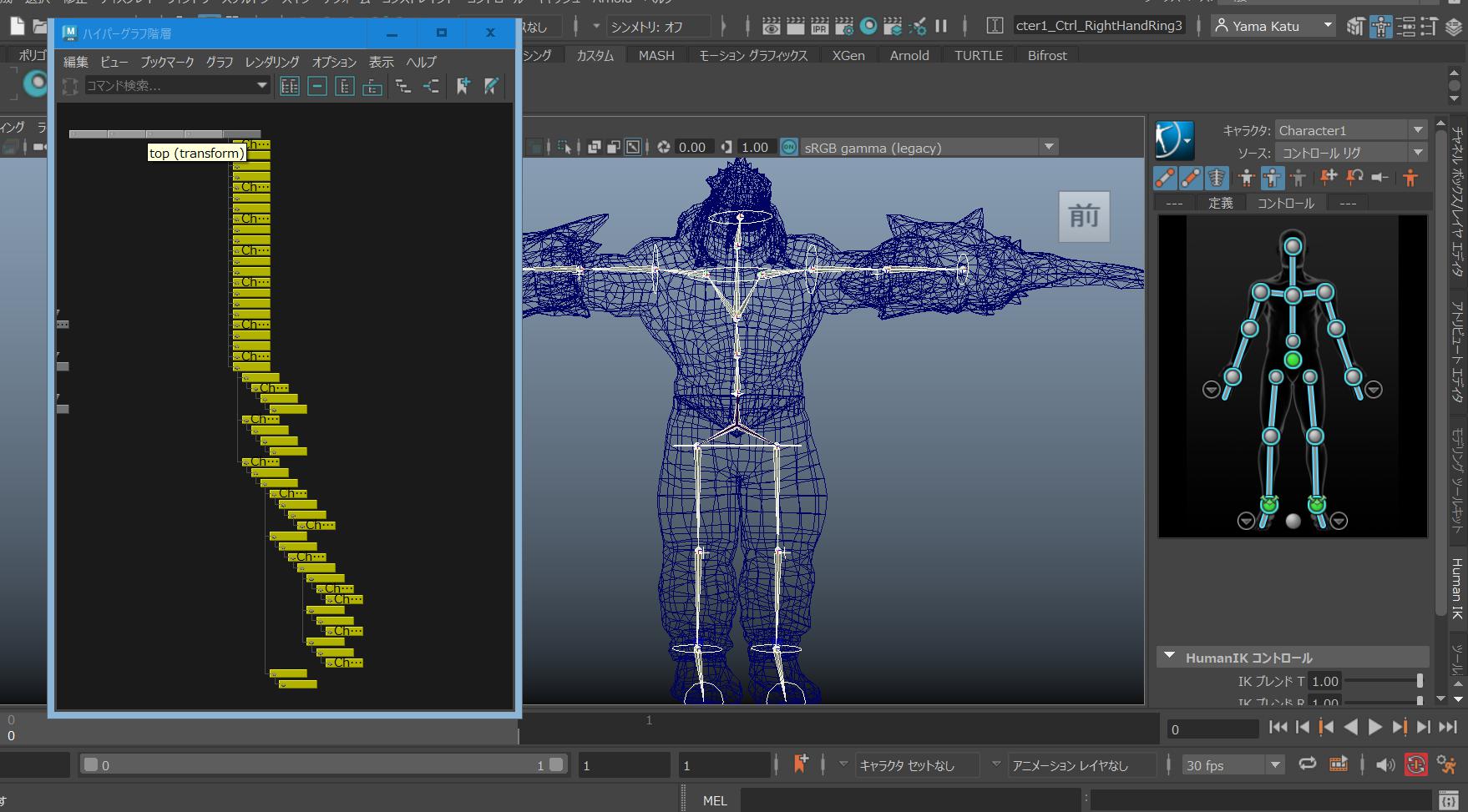Toggle Tool Settings icon in top-right toolbar
The image size is (1468, 812).
(1429, 27)
